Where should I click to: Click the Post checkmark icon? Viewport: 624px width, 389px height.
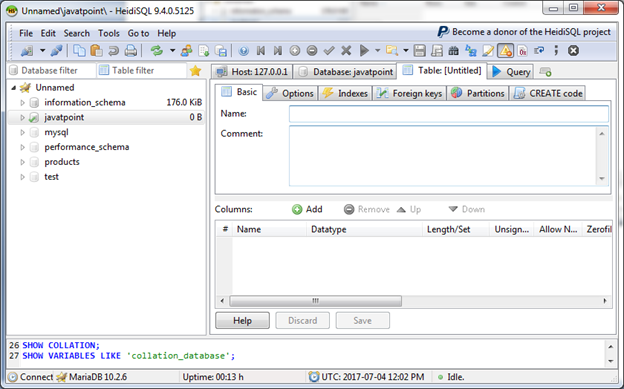tap(329, 51)
